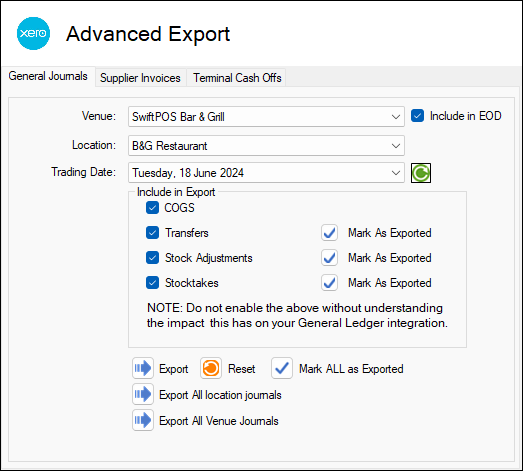The image size is (523, 471).
Task: Click the Include in Export group label
Action: click(x=176, y=192)
